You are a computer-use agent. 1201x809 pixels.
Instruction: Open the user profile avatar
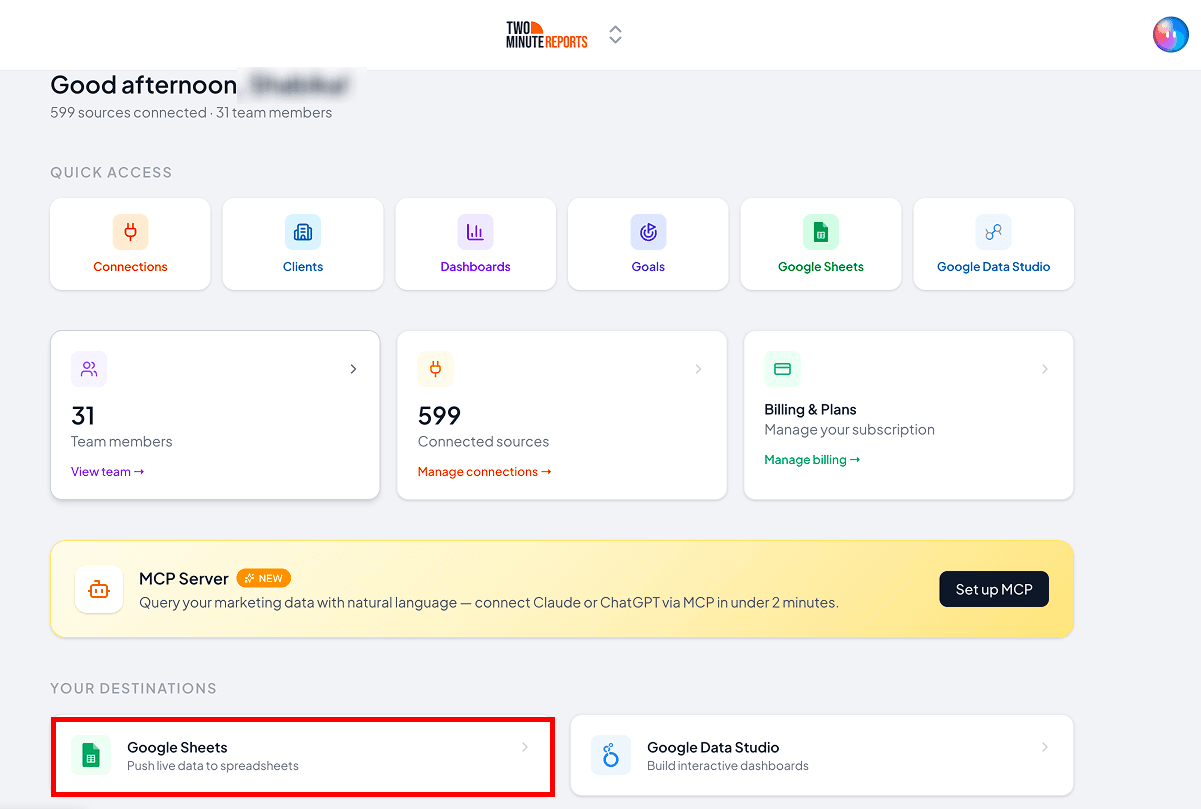[1171, 35]
